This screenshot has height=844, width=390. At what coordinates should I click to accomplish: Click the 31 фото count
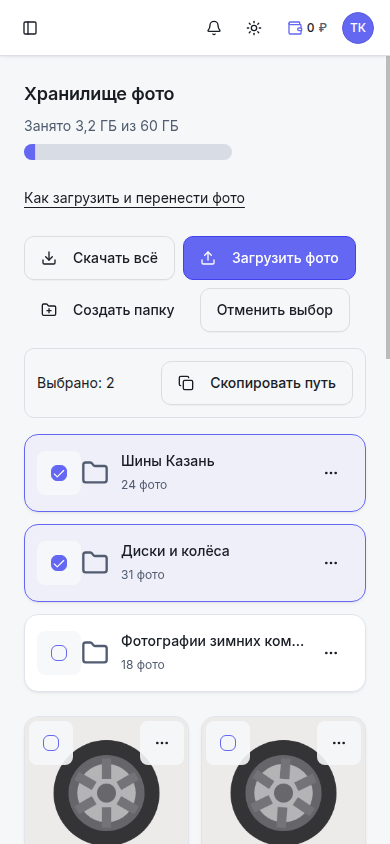click(x=143, y=575)
